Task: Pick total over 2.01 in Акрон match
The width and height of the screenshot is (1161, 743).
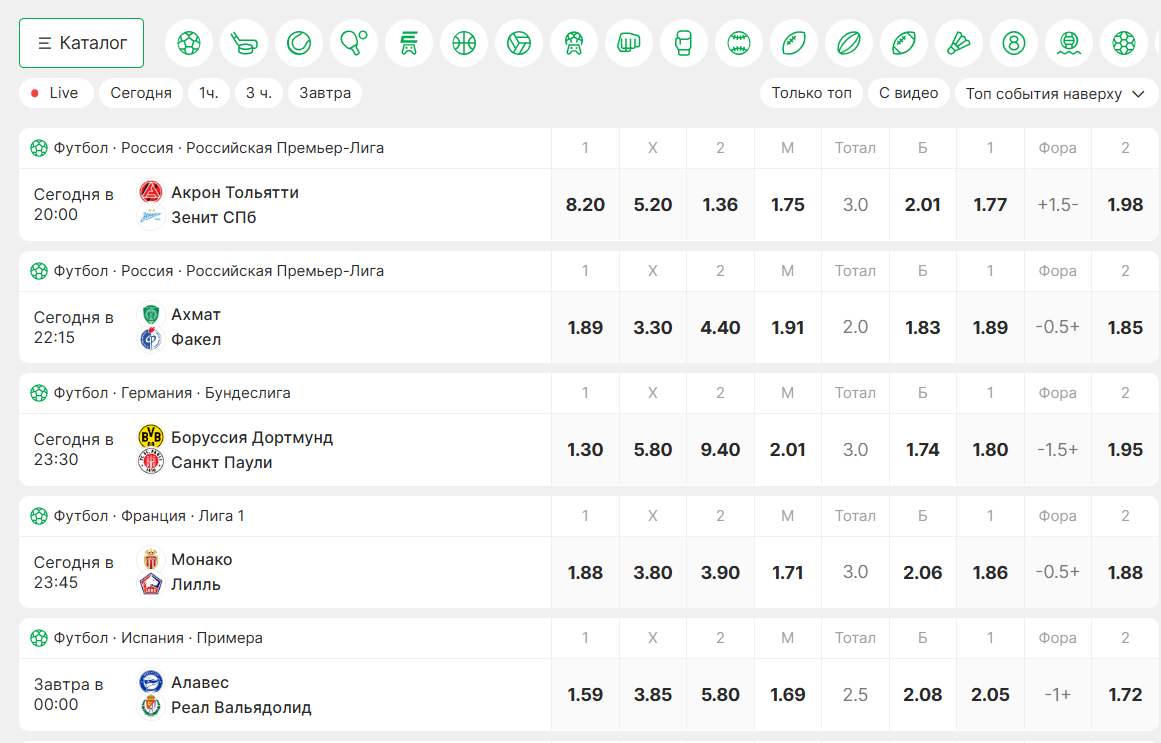Action: (x=923, y=204)
